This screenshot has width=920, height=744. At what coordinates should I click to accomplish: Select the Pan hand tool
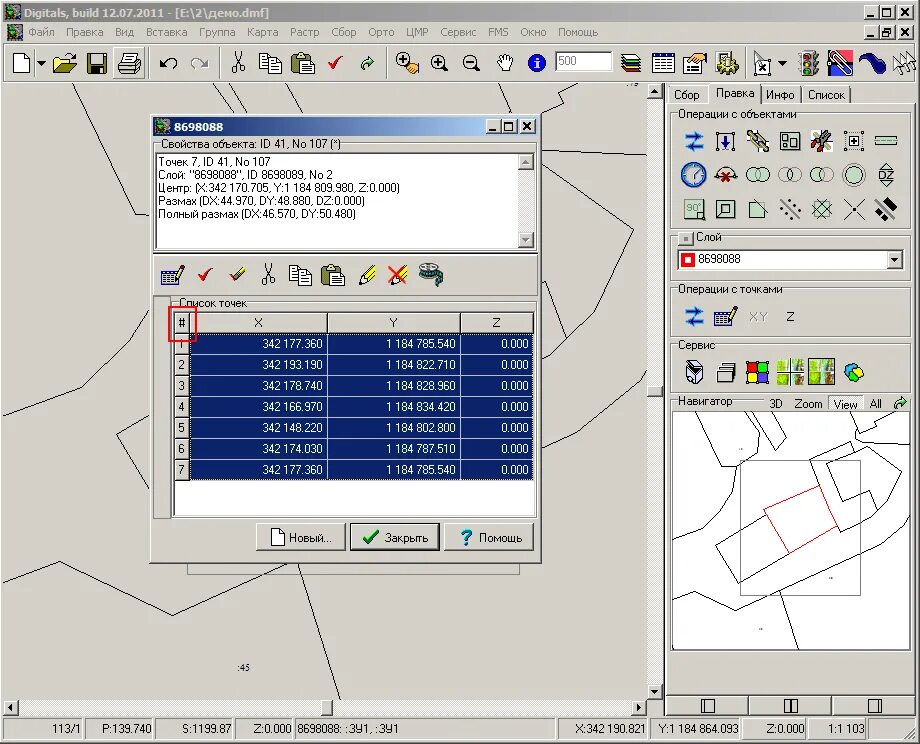[x=505, y=63]
